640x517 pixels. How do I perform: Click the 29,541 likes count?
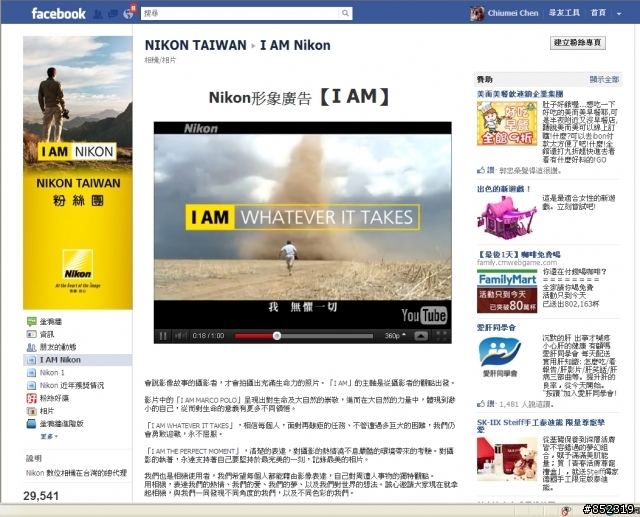tap(41, 496)
